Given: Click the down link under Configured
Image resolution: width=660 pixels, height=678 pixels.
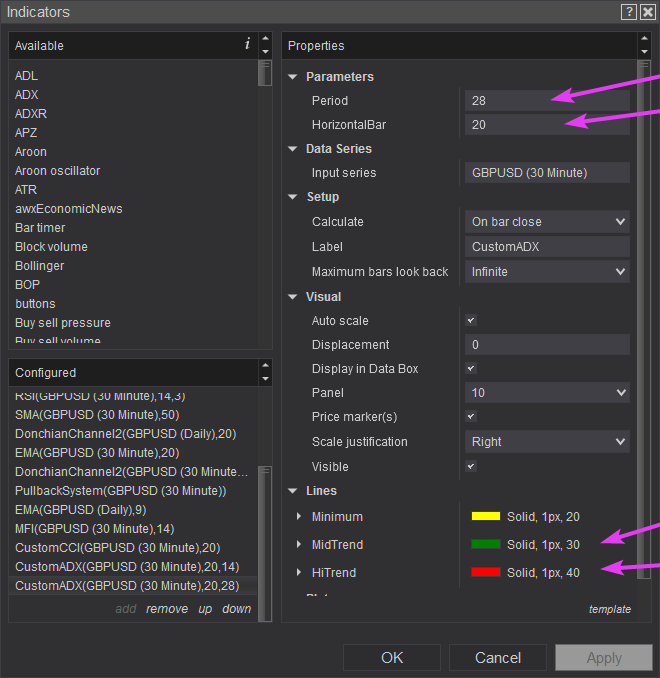Looking at the screenshot, I should coord(237,609).
